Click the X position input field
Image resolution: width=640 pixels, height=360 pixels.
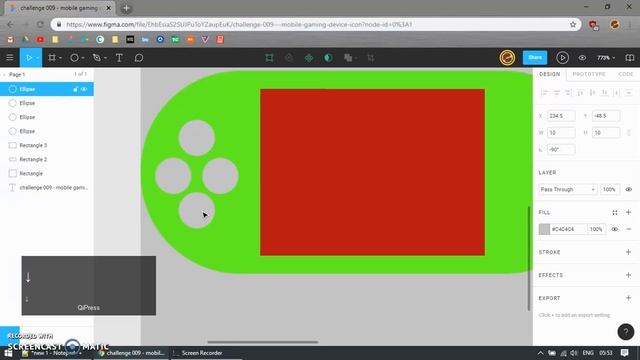click(x=561, y=116)
